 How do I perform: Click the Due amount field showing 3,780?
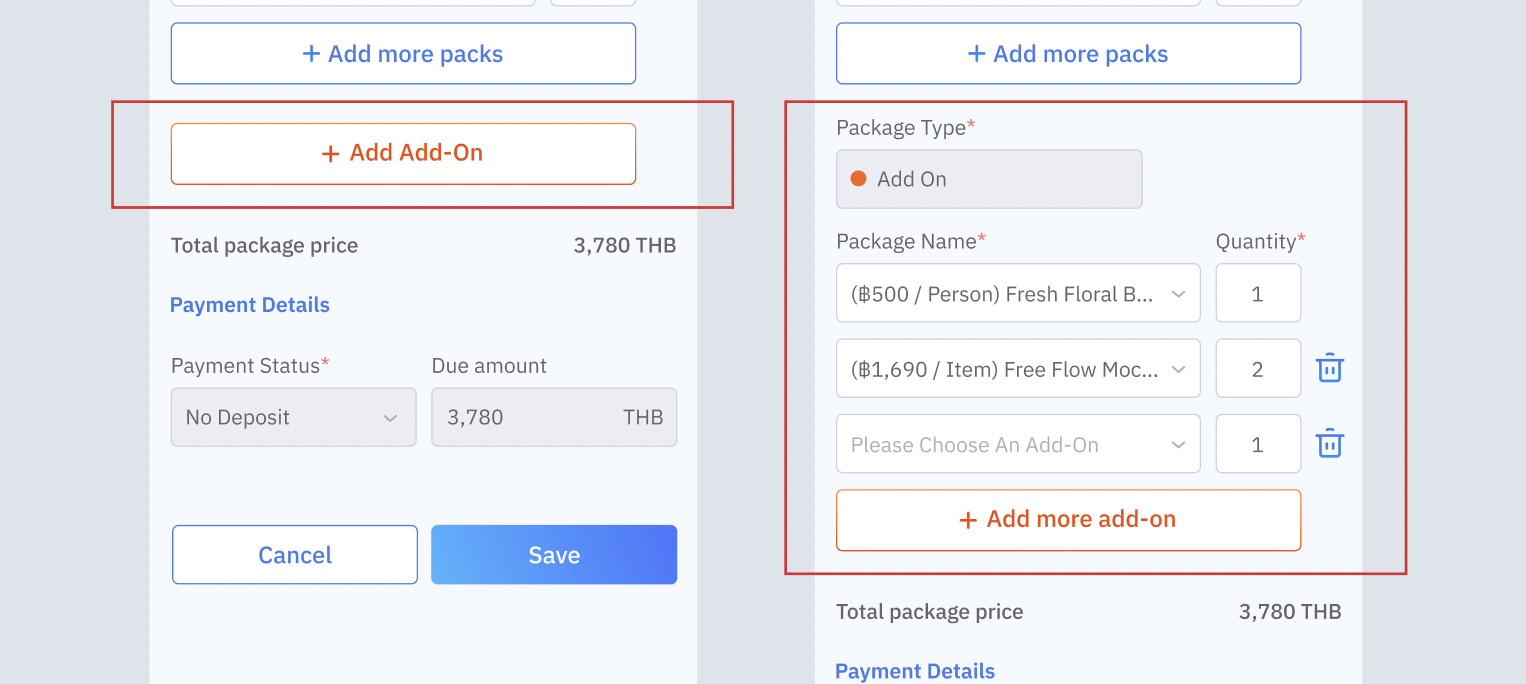(553, 418)
